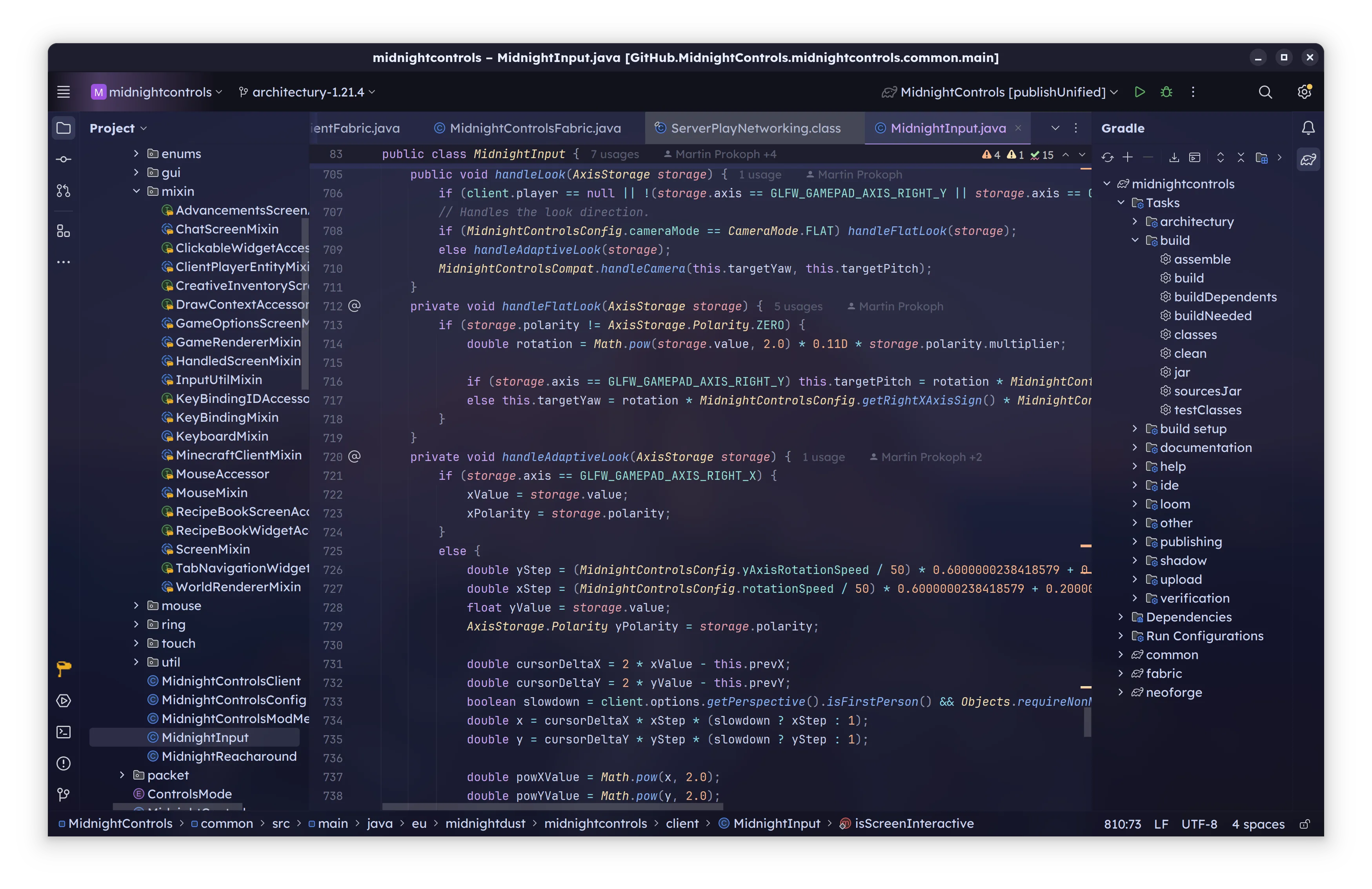Execute selected Gradle task with run icon
Image resolution: width=1372 pixels, height=889 pixels.
point(1195,158)
